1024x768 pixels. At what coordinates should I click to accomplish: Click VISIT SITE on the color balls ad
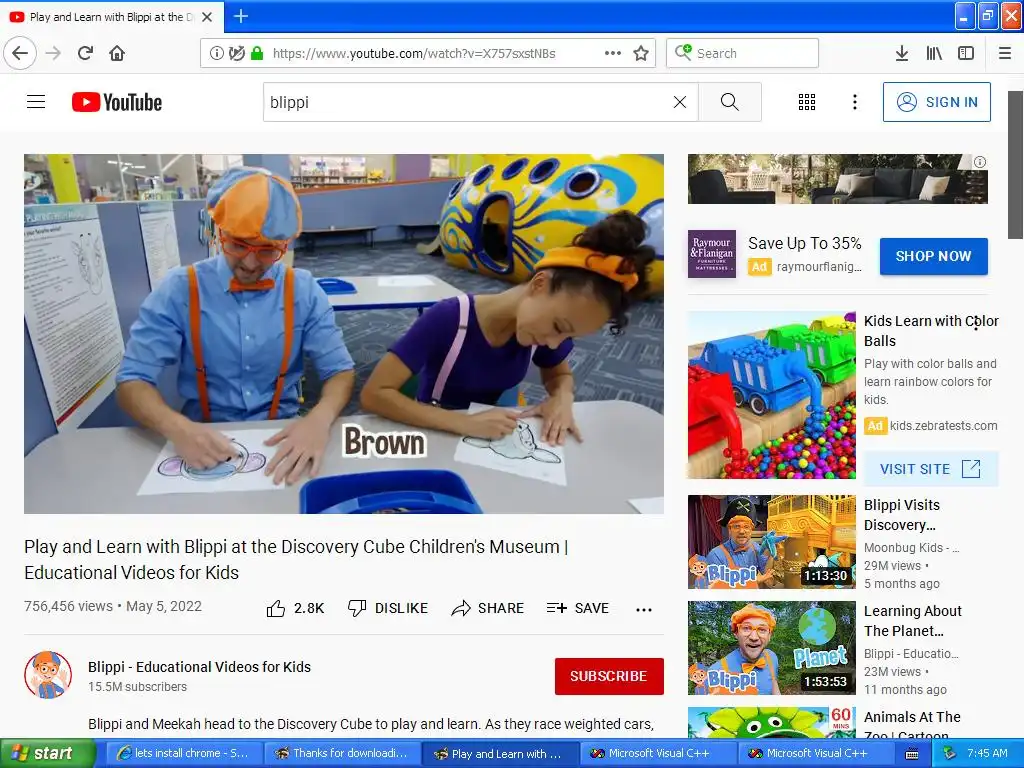pos(931,469)
